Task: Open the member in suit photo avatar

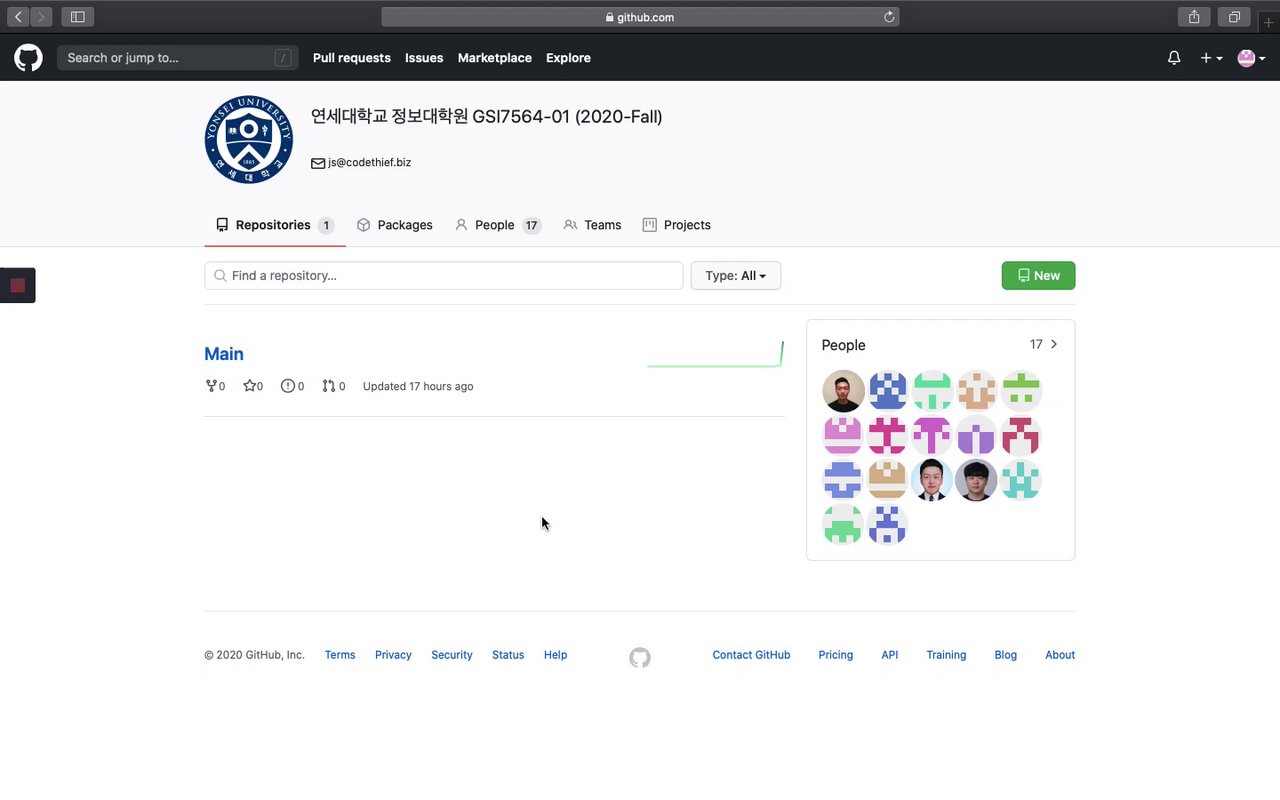Action: [932, 480]
